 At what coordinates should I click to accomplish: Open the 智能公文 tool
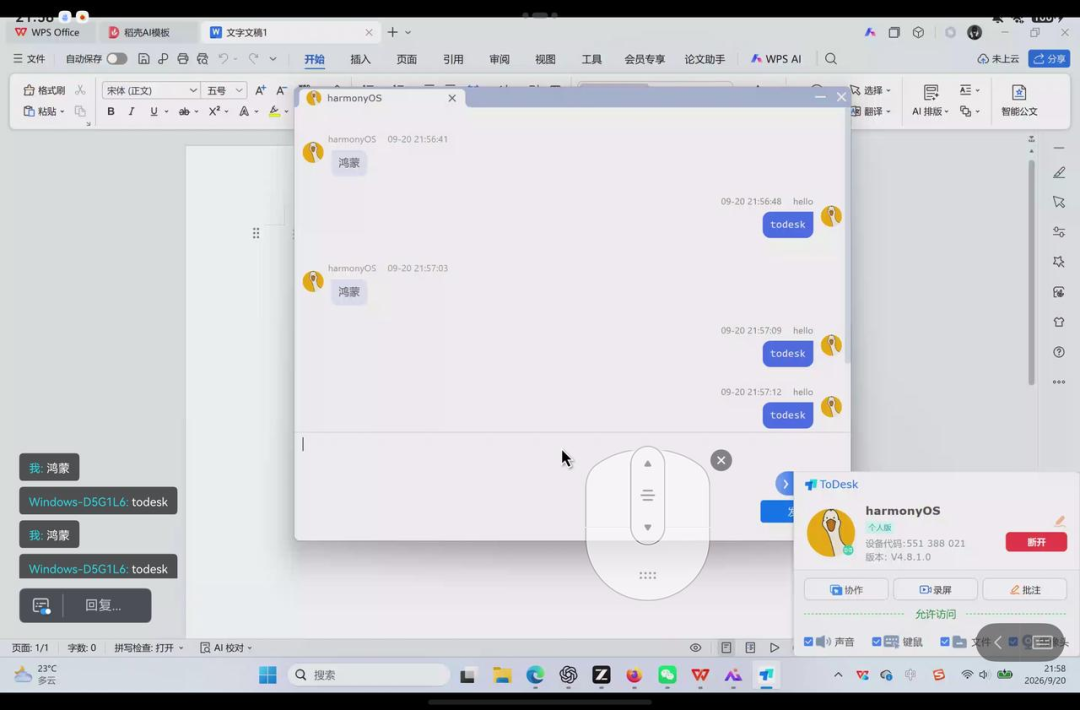[1019, 100]
